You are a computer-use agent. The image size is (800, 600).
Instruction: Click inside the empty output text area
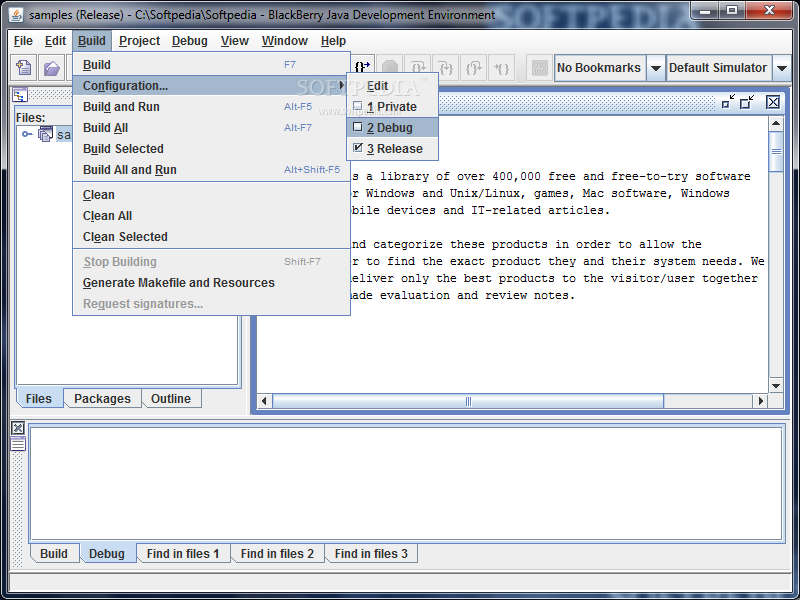point(406,483)
